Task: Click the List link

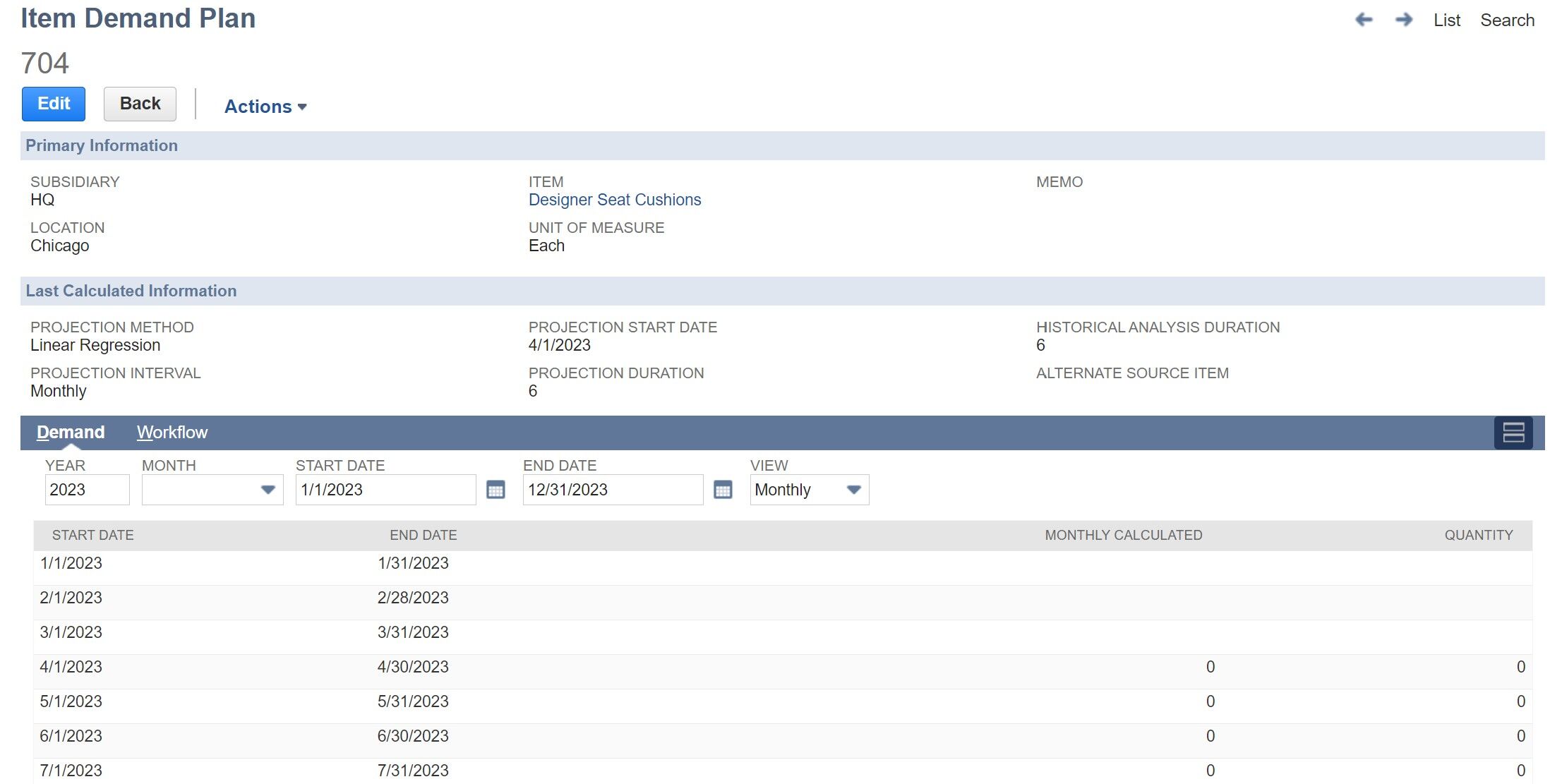Action: [1446, 20]
